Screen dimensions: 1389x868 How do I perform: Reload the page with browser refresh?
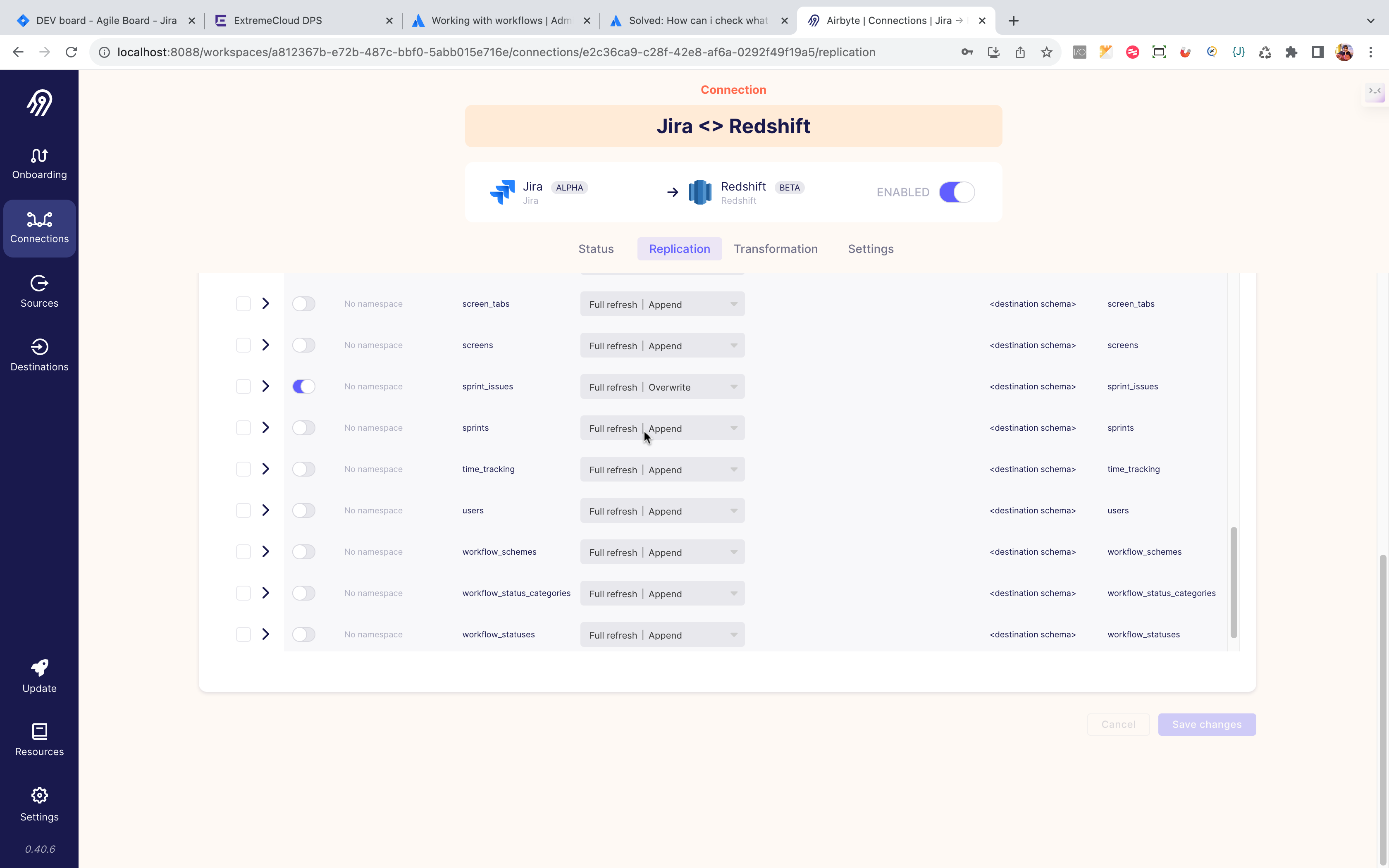pyautogui.click(x=71, y=52)
